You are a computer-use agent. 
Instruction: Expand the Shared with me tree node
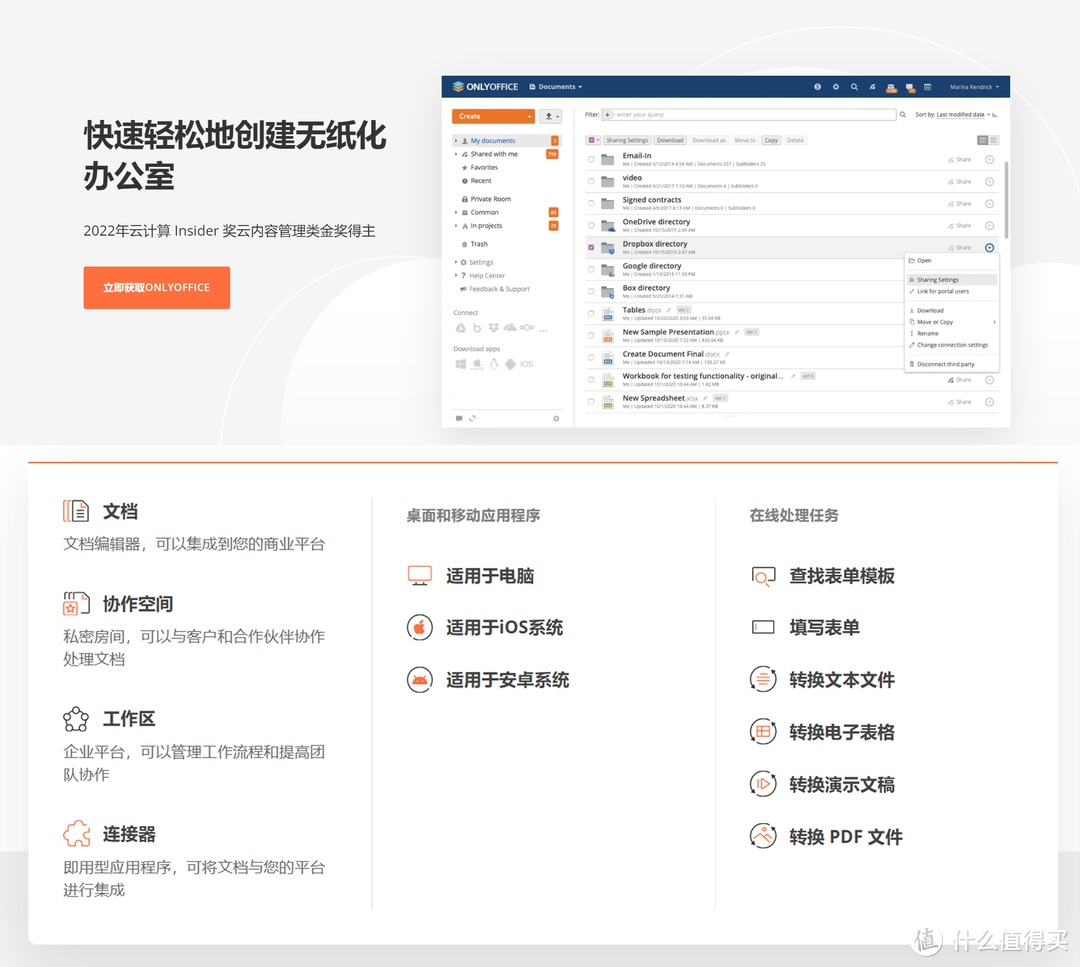coord(456,154)
